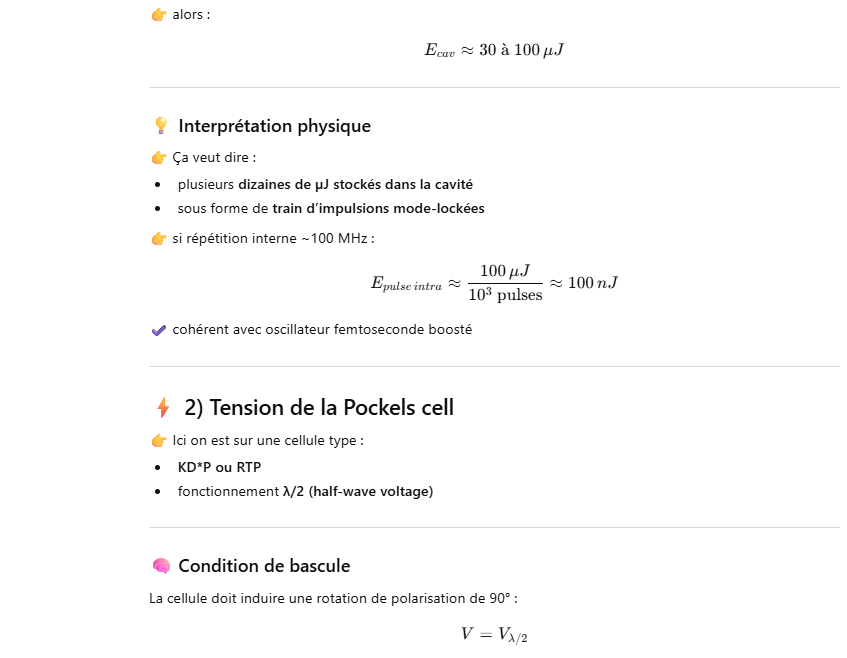Click the "fonctionnement λ/2 (half-wave voltage)" bullet
This screenshot has height=658, width=847.
point(305,492)
